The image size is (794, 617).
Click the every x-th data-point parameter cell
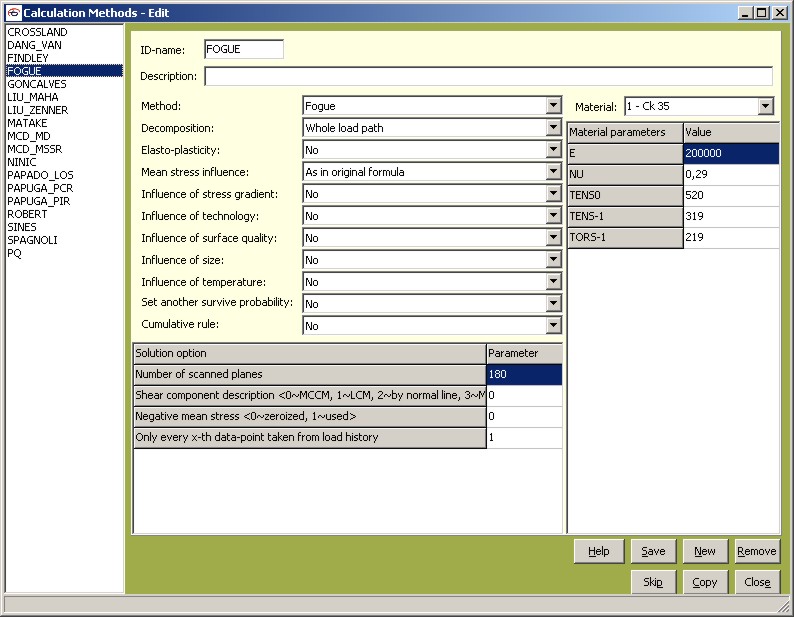tap(524, 437)
